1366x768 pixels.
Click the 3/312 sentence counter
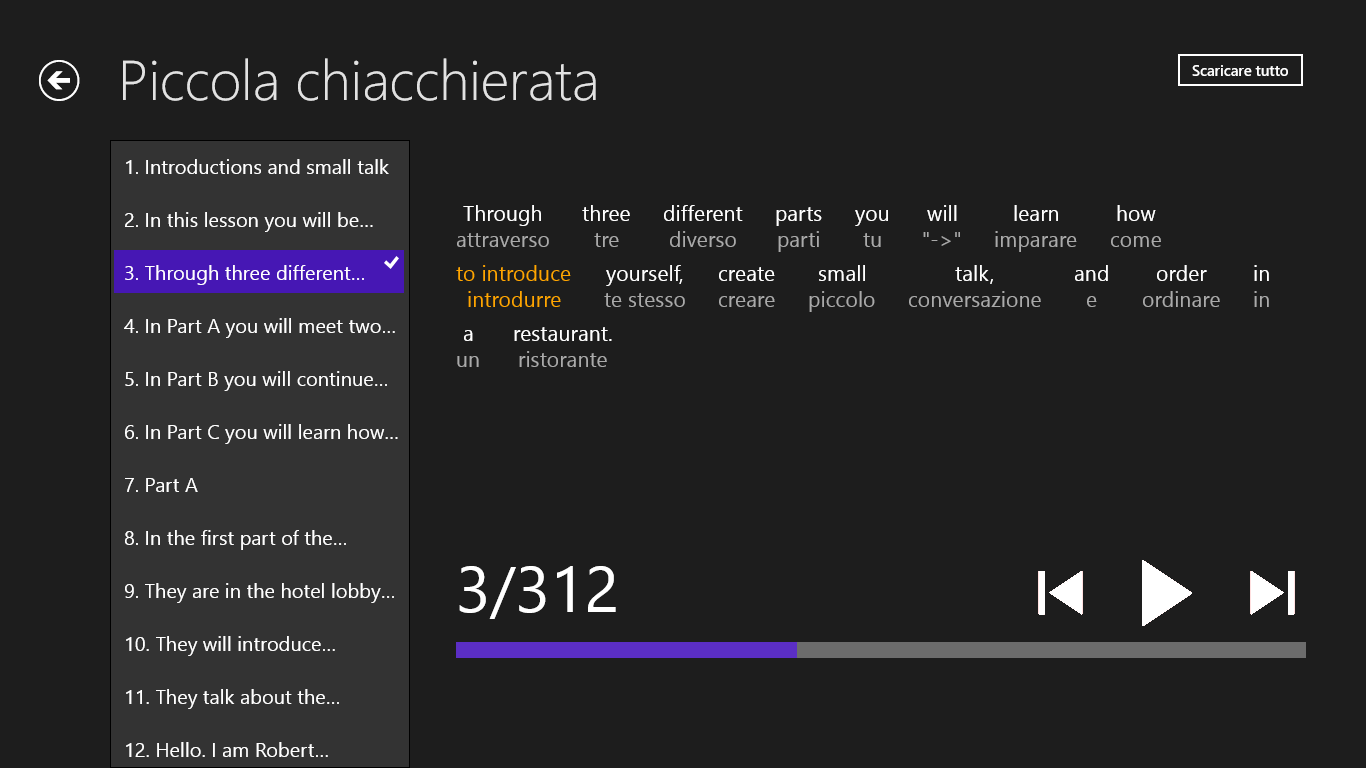[537, 590]
